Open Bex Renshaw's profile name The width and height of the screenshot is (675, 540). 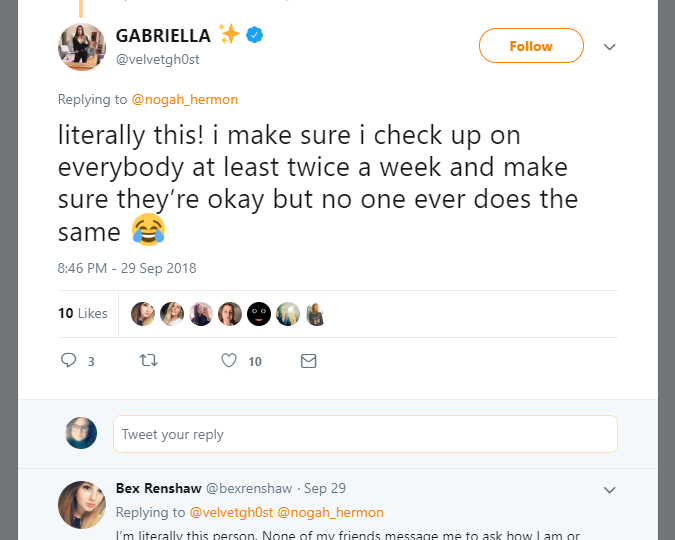tap(159, 488)
